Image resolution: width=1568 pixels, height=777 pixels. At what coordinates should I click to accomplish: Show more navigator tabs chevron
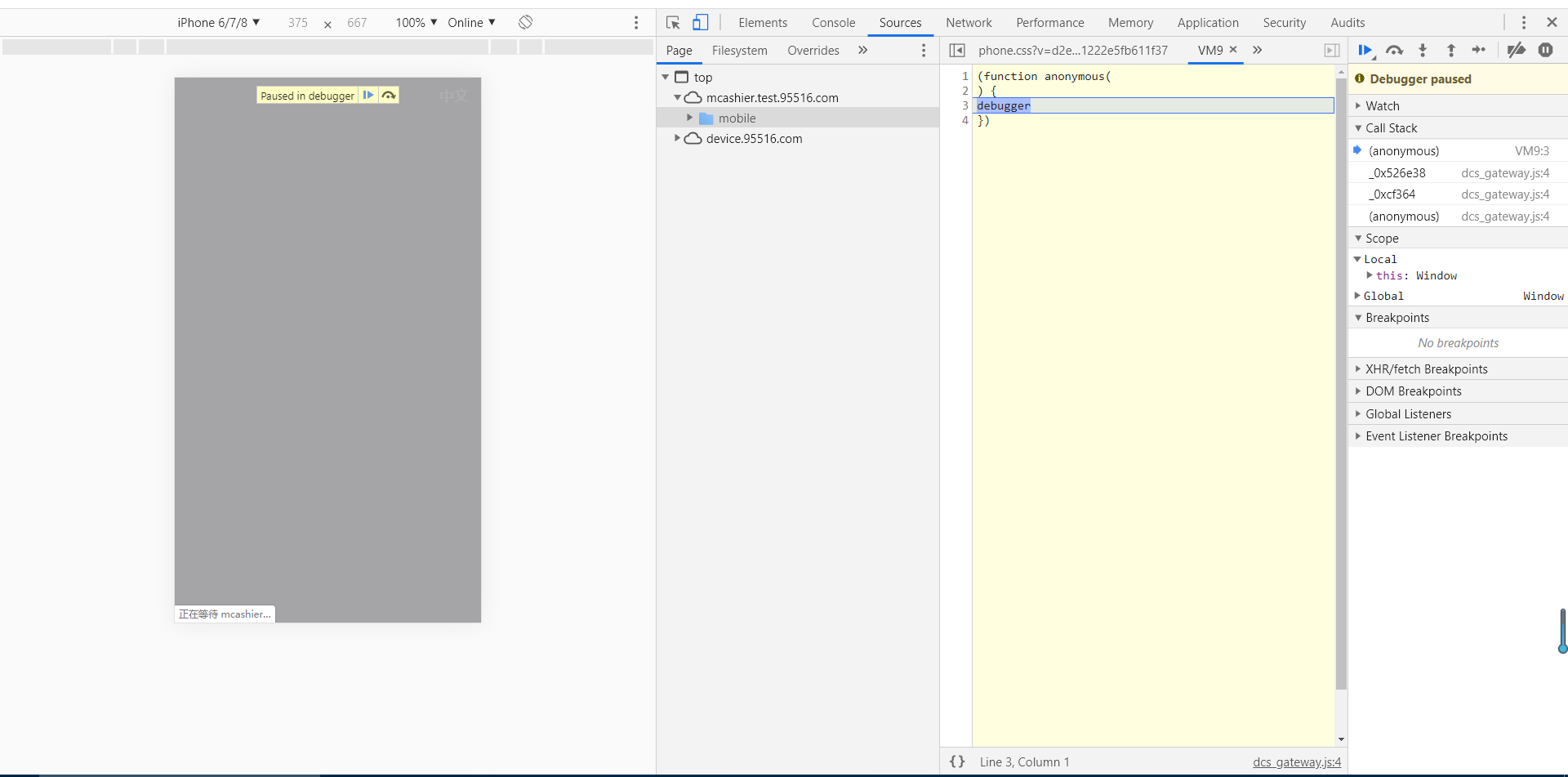(862, 51)
